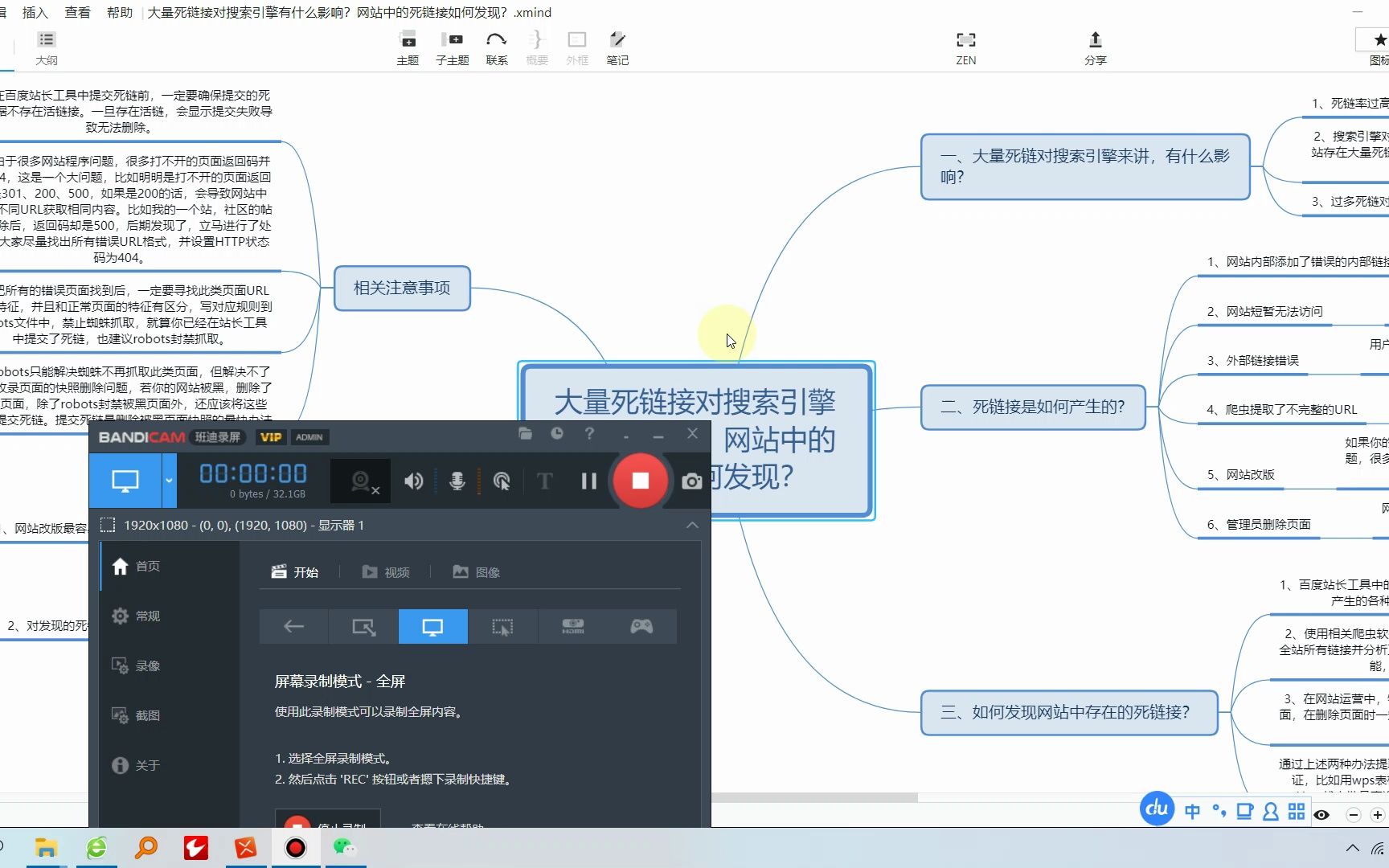Image resolution: width=1389 pixels, height=868 pixels.
Task: Click subtopic 2、网站短暂无法访问
Action: [1264, 311]
